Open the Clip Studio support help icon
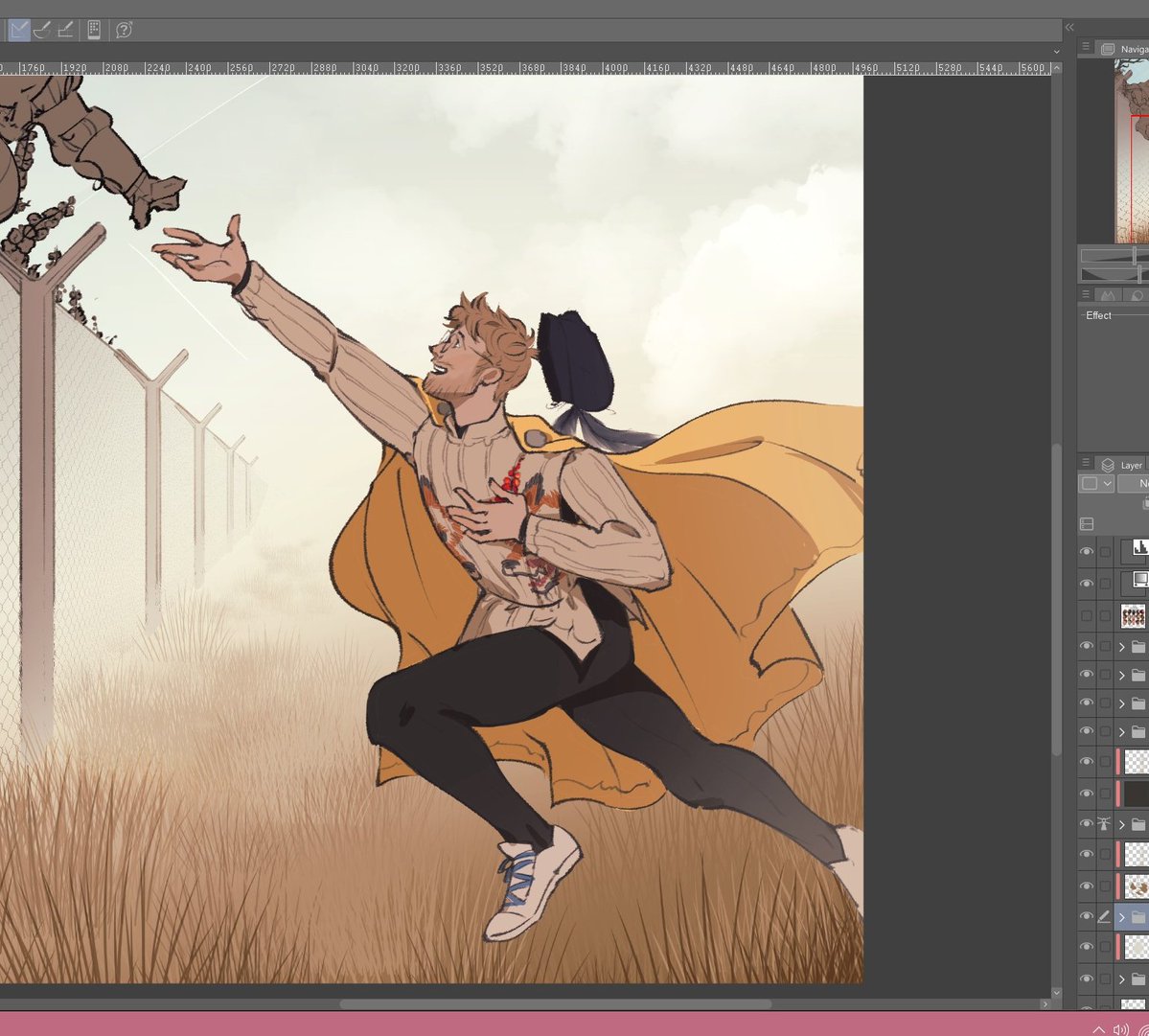Viewport: 1149px width, 1036px height. (124, 30)
